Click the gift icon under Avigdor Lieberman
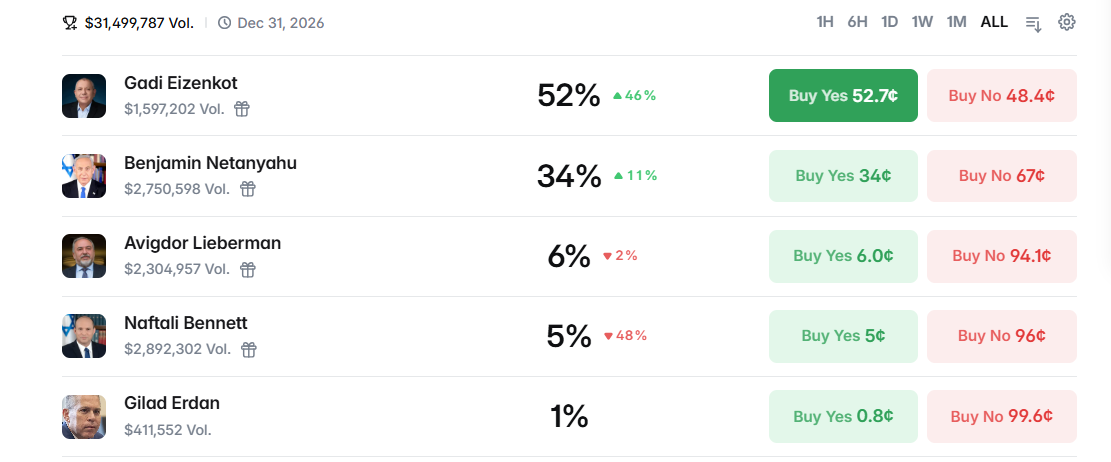Screen dimensions: 1111x462 [x=247, y=269]
